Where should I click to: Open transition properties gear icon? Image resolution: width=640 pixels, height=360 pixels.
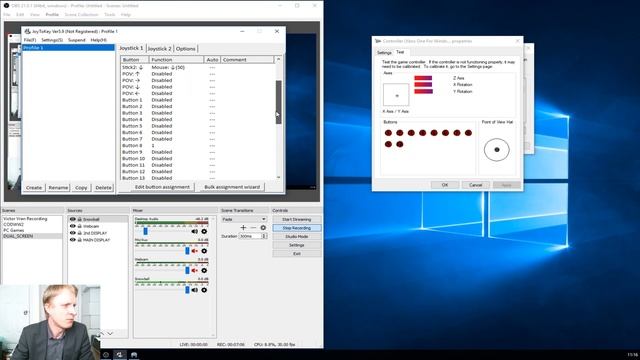coord(263,227)
